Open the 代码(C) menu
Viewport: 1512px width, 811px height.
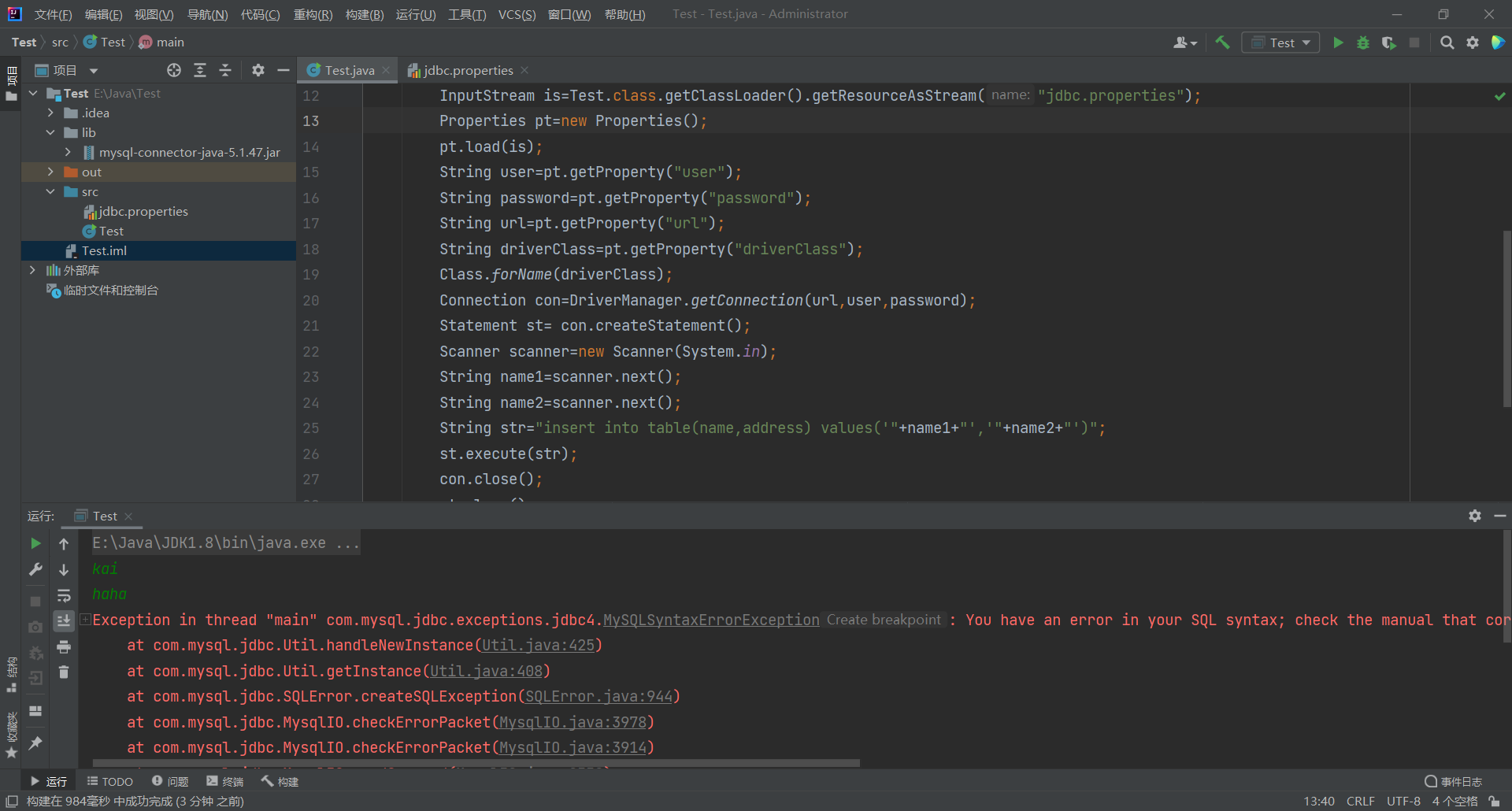pos(260,15)
